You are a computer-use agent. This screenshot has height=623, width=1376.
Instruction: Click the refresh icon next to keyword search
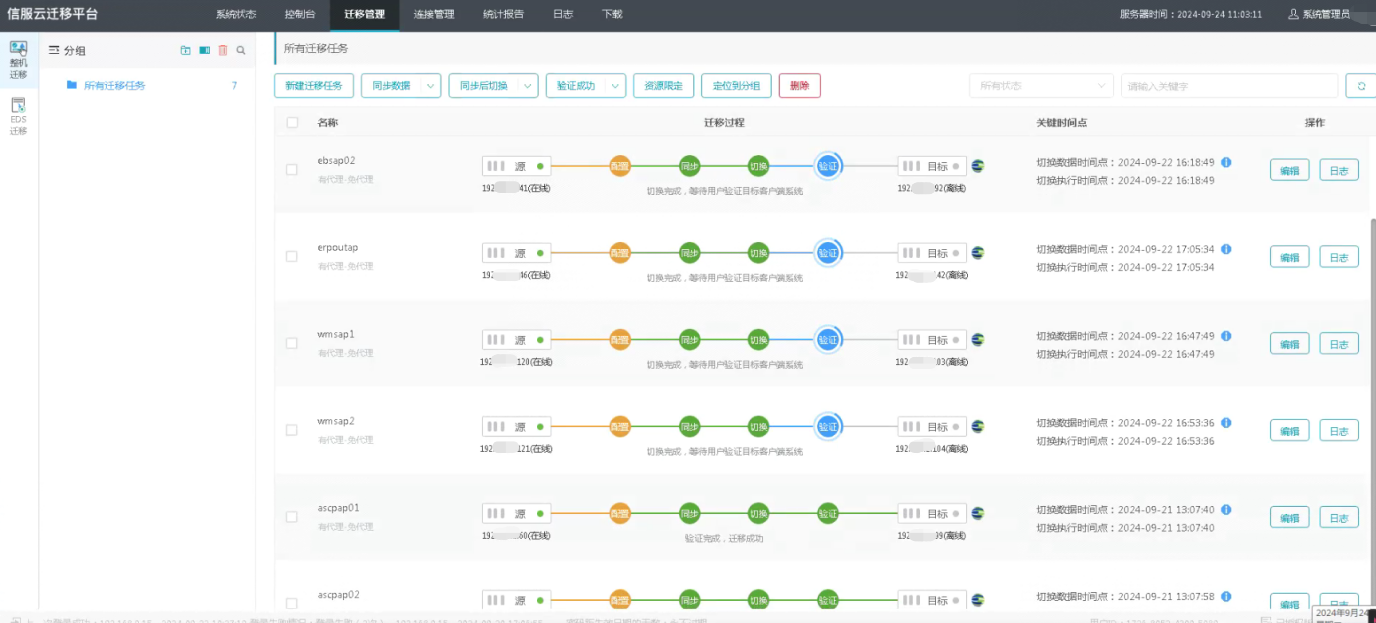click(x=1360, y=86)
